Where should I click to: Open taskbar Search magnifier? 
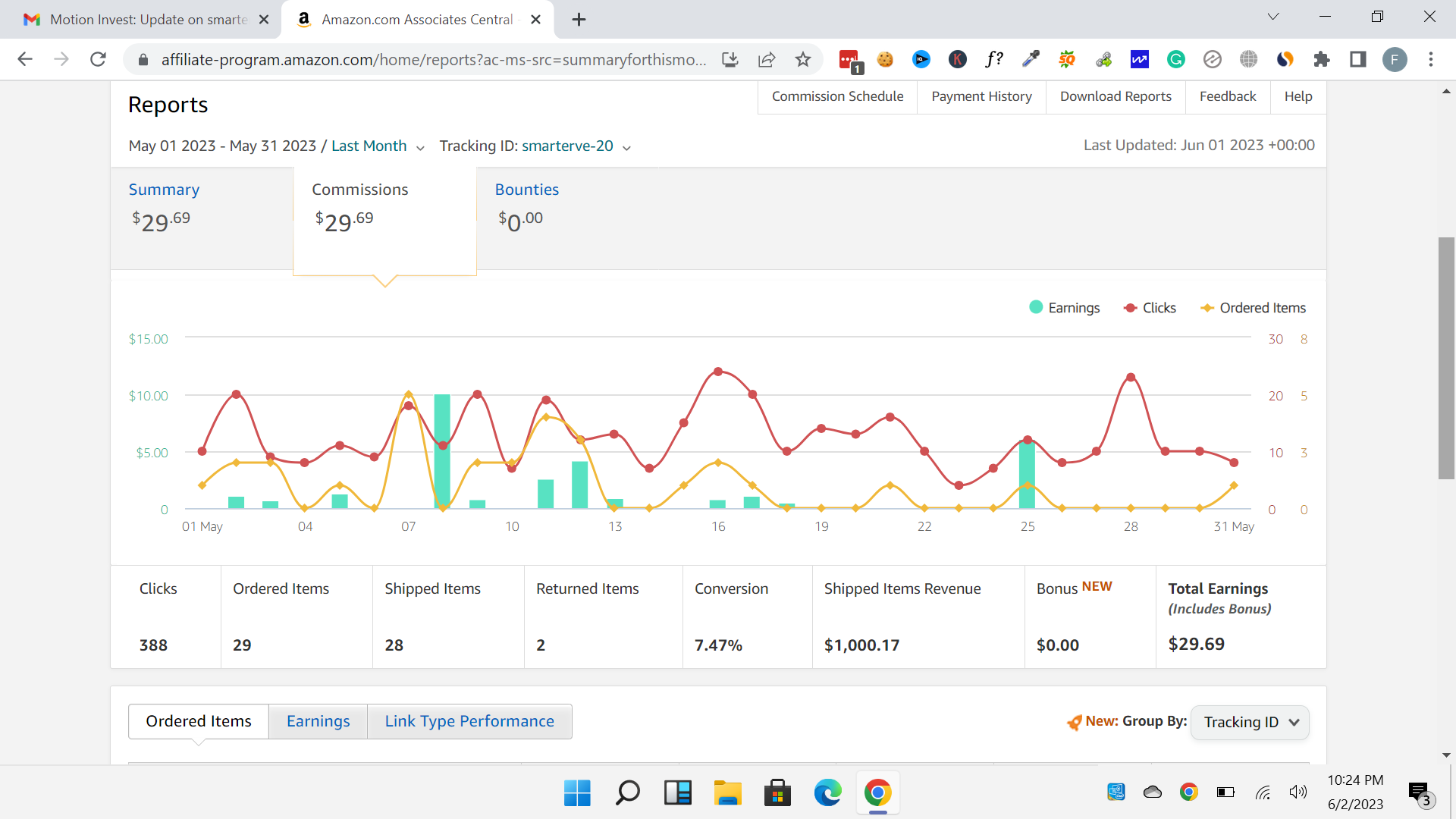(x=627, y=793)
